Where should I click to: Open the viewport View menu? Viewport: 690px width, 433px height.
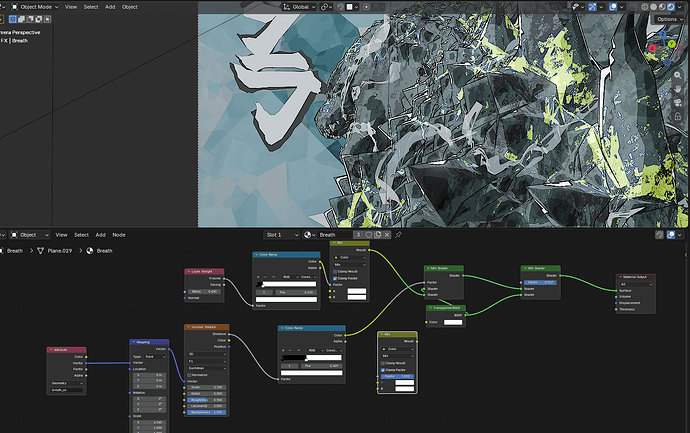pos(71,7)
